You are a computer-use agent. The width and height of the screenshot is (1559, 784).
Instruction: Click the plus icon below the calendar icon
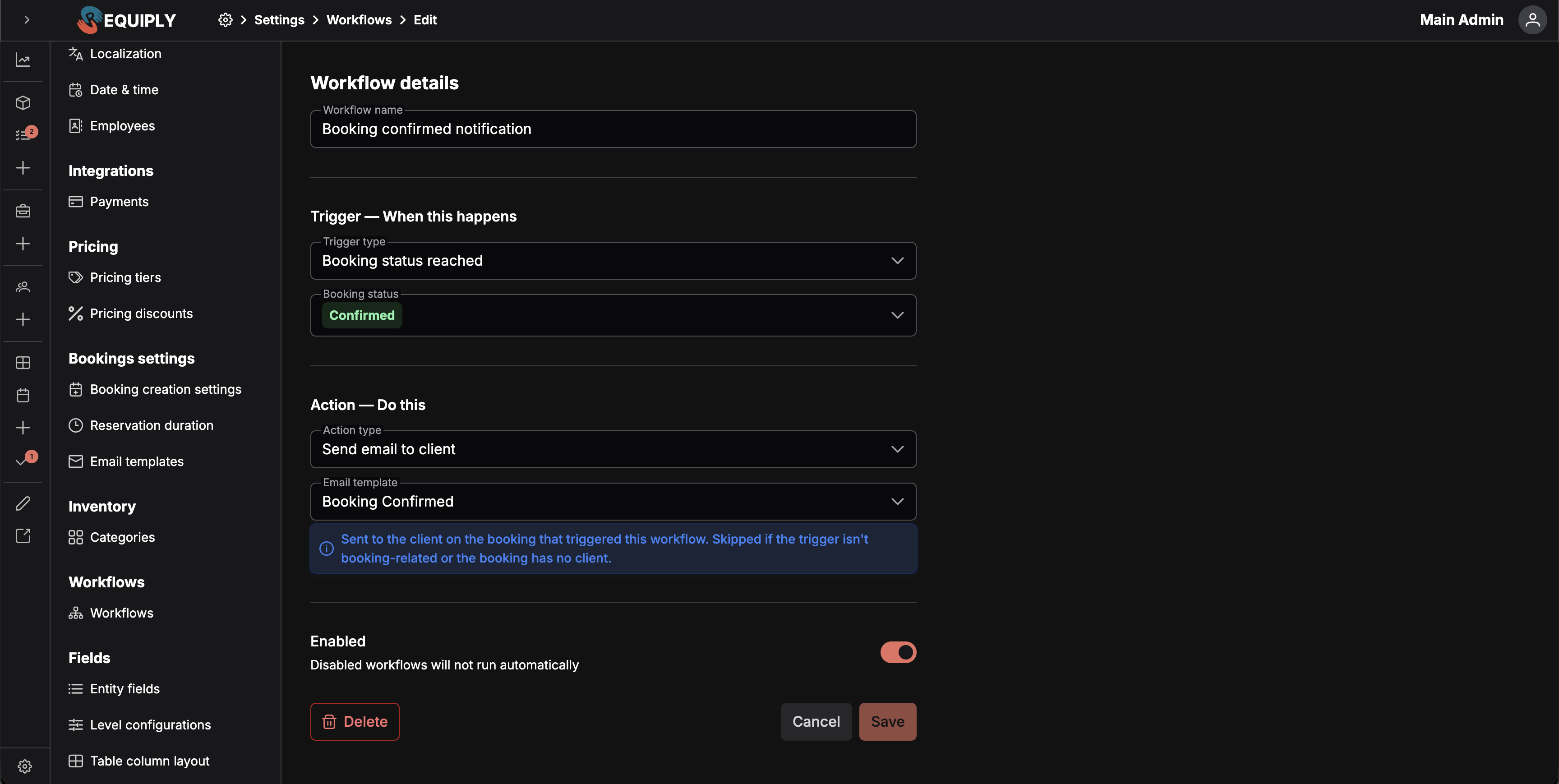click(x=23, y=428)
